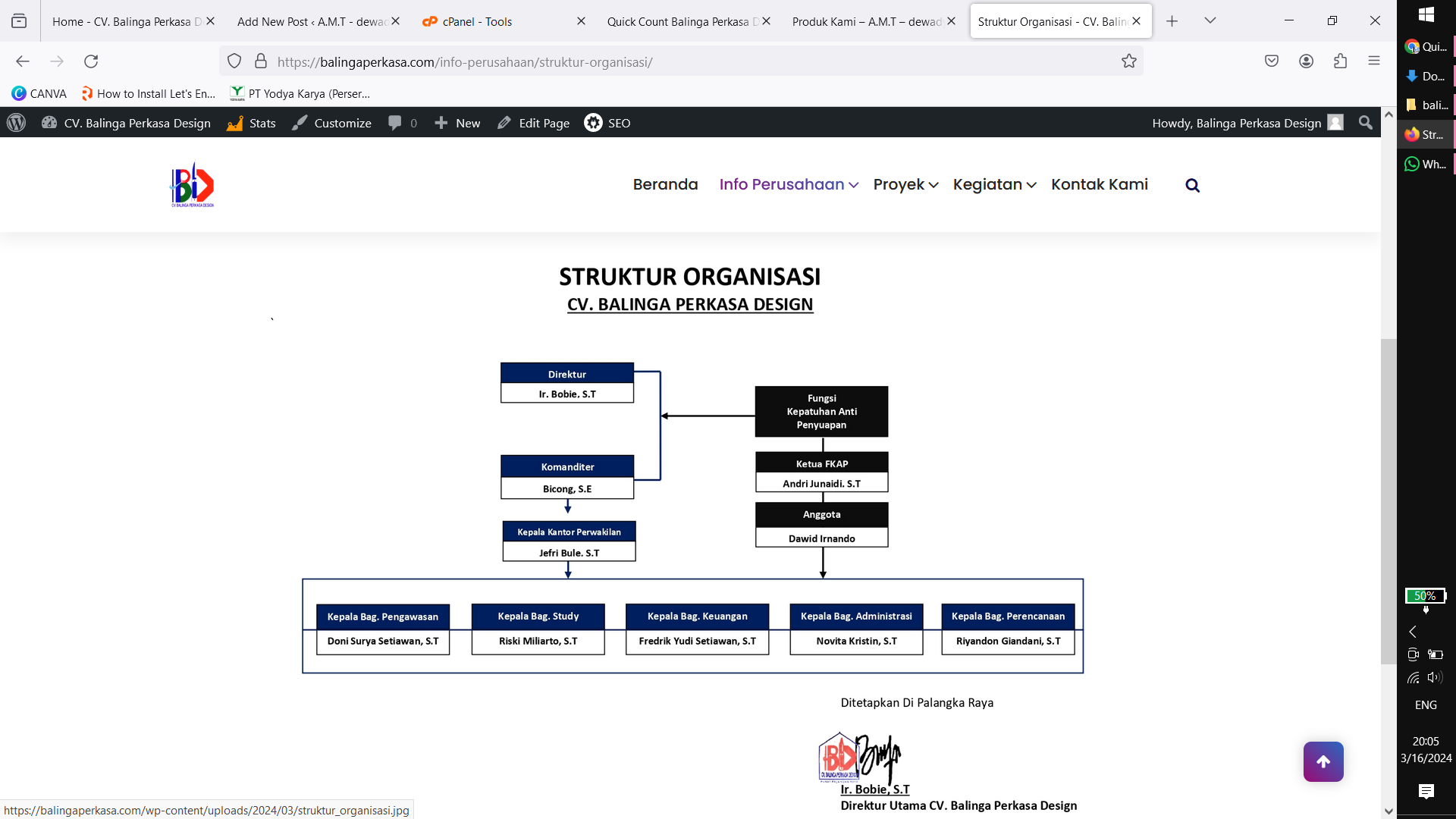Click the bookmark star icon in address bar
This screenshot has height=819, width=1456.
click(x=1129, y=61)
